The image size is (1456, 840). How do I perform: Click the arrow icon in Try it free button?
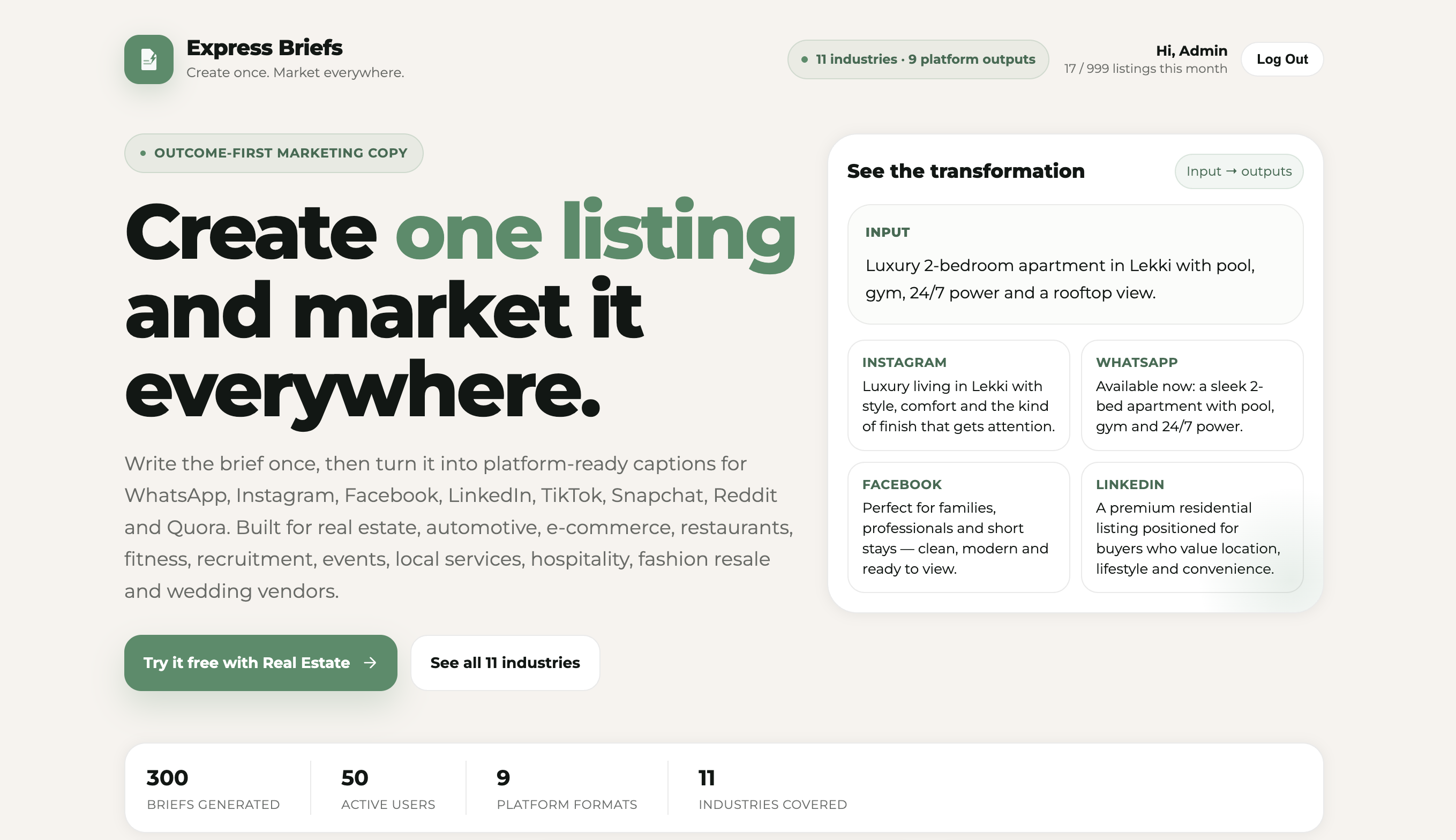pos(370,663)
